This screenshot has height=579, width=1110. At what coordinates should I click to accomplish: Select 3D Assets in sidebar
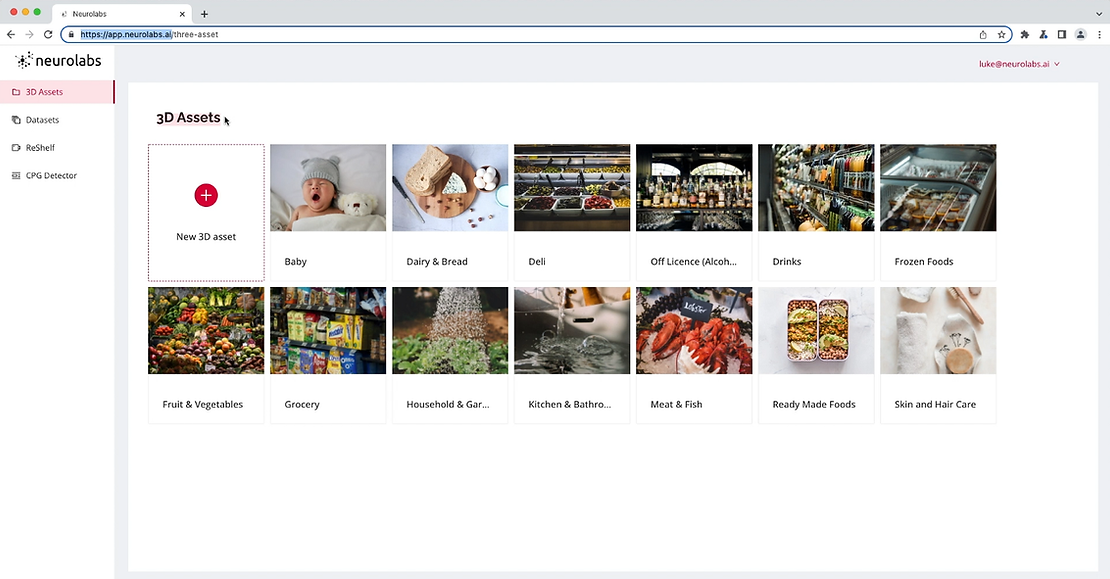point(57,92)
